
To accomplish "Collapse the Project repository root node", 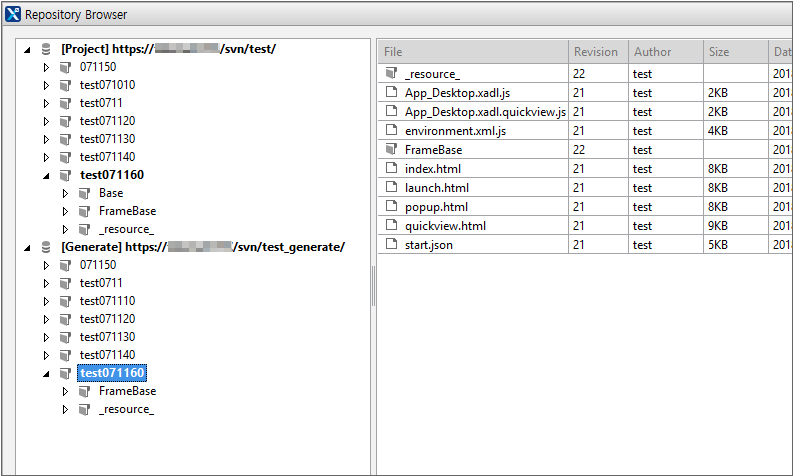I will tap(27, 49).
